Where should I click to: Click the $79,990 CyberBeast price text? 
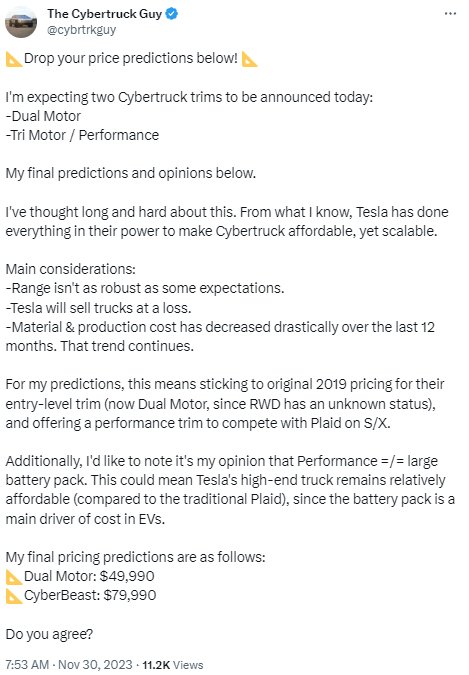[x=130, y=595]
